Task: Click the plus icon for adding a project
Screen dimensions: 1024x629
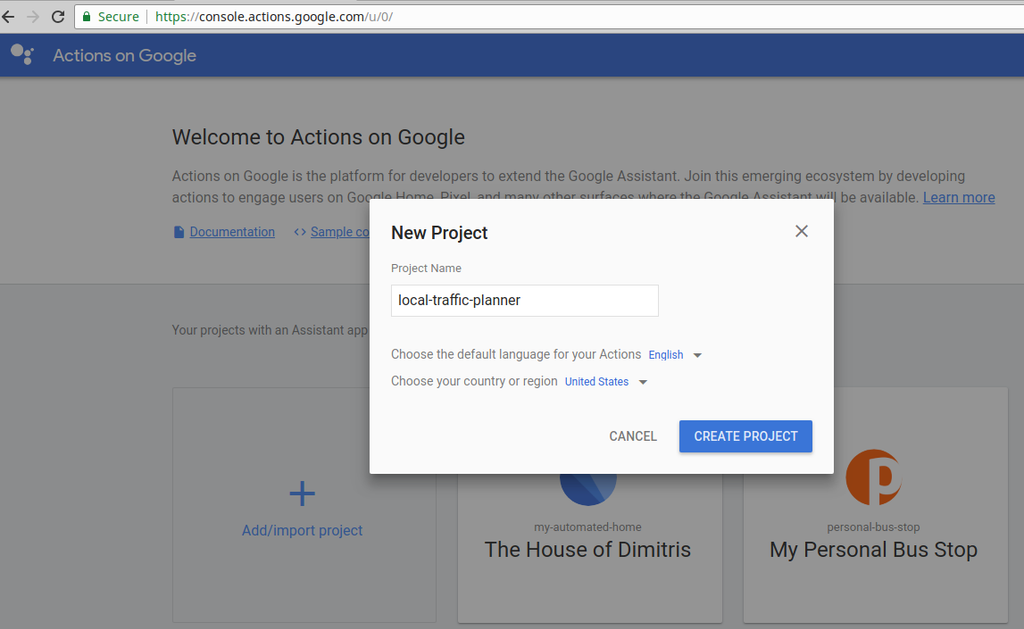Action: (302, 493)
